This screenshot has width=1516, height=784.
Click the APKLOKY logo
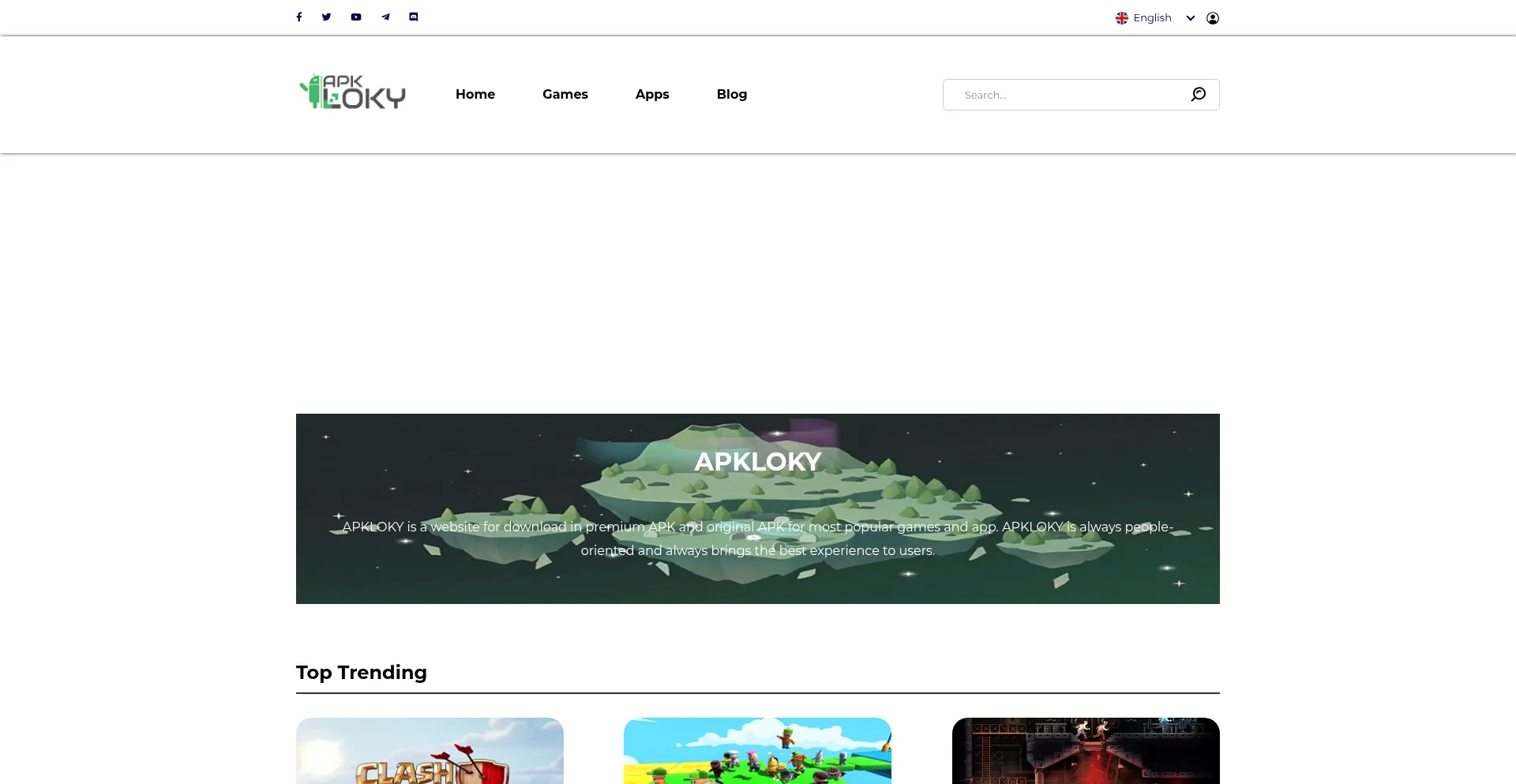point(352,93)
